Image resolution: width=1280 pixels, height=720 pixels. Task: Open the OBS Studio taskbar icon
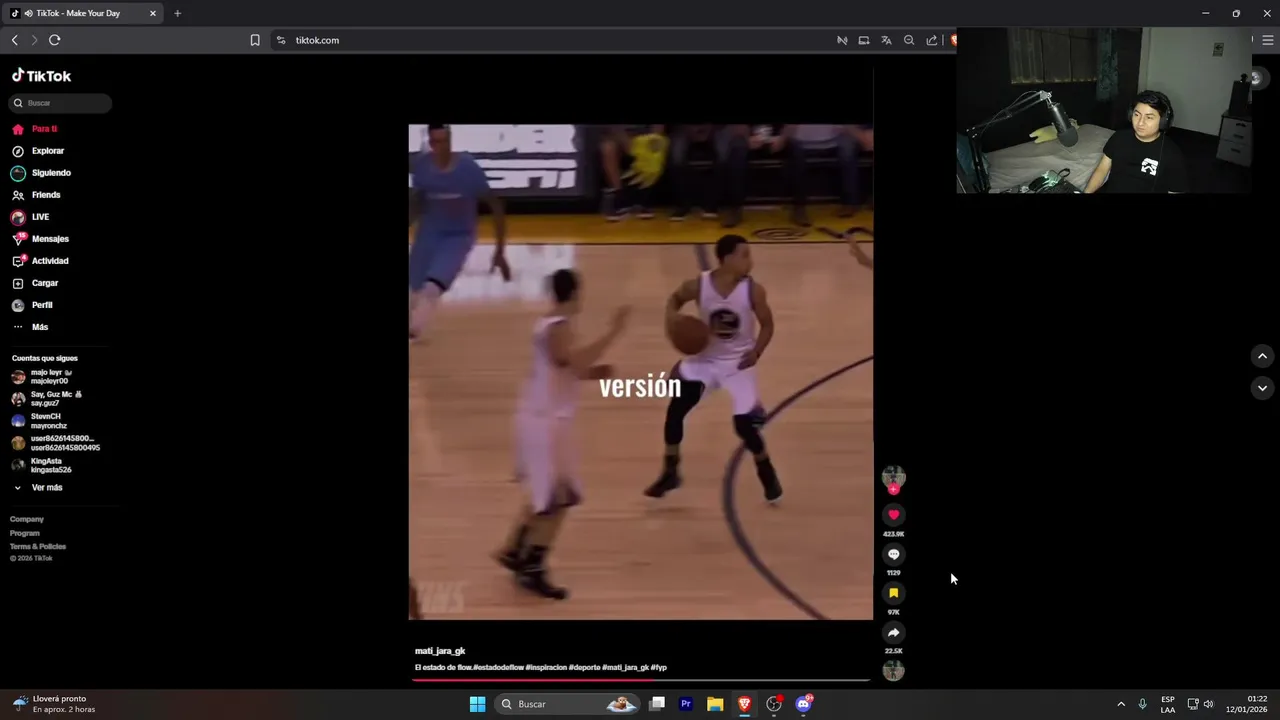(774, 704)
